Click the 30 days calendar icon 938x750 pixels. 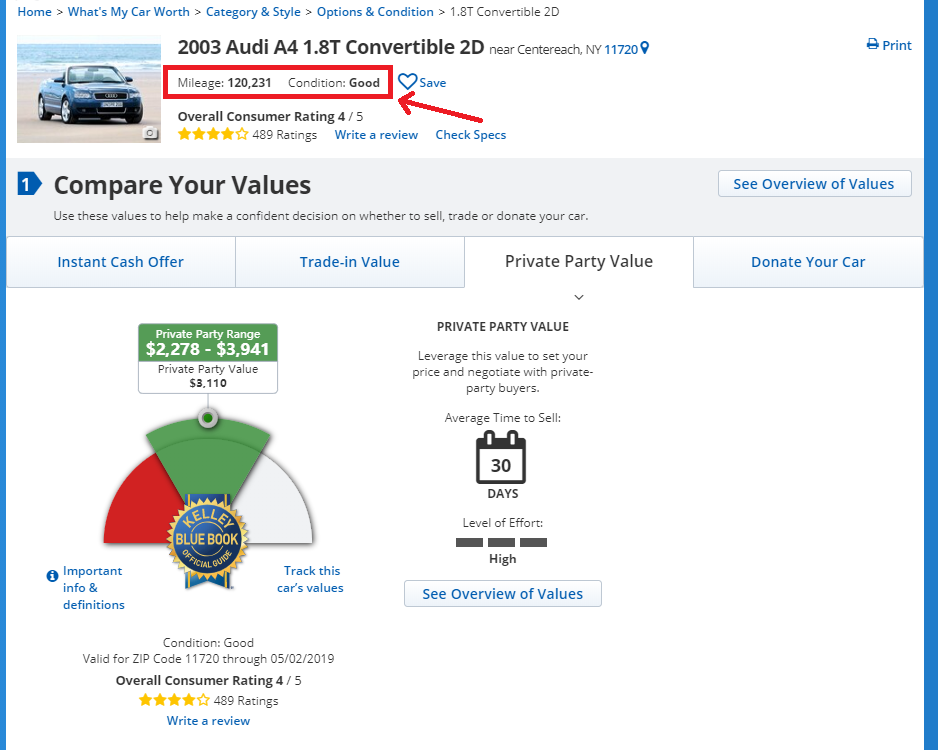[x=501, y=458]
